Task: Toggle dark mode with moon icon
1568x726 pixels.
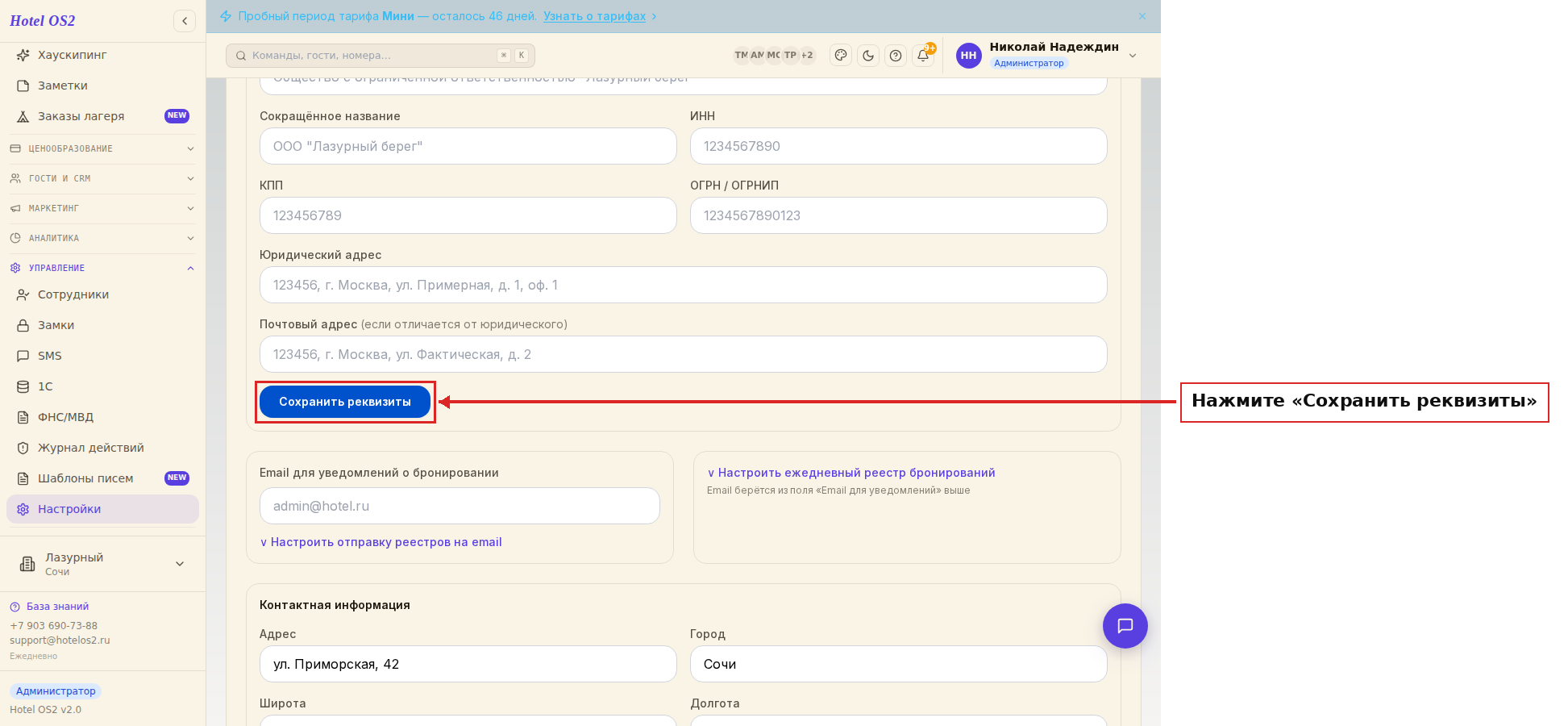Action: click(868, 56)
